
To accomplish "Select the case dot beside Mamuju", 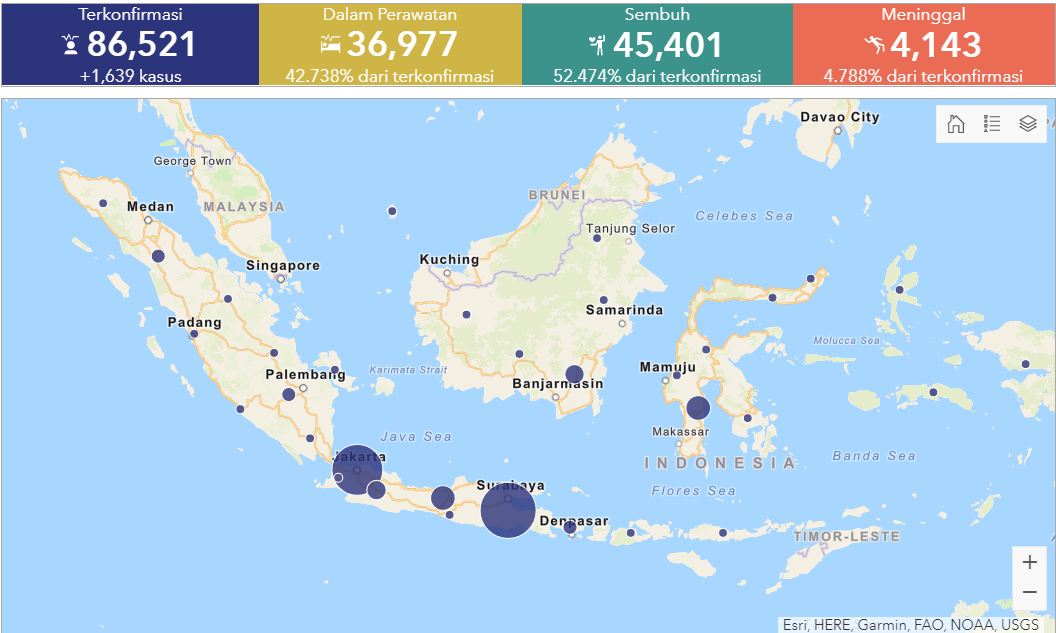I will 677,375.
